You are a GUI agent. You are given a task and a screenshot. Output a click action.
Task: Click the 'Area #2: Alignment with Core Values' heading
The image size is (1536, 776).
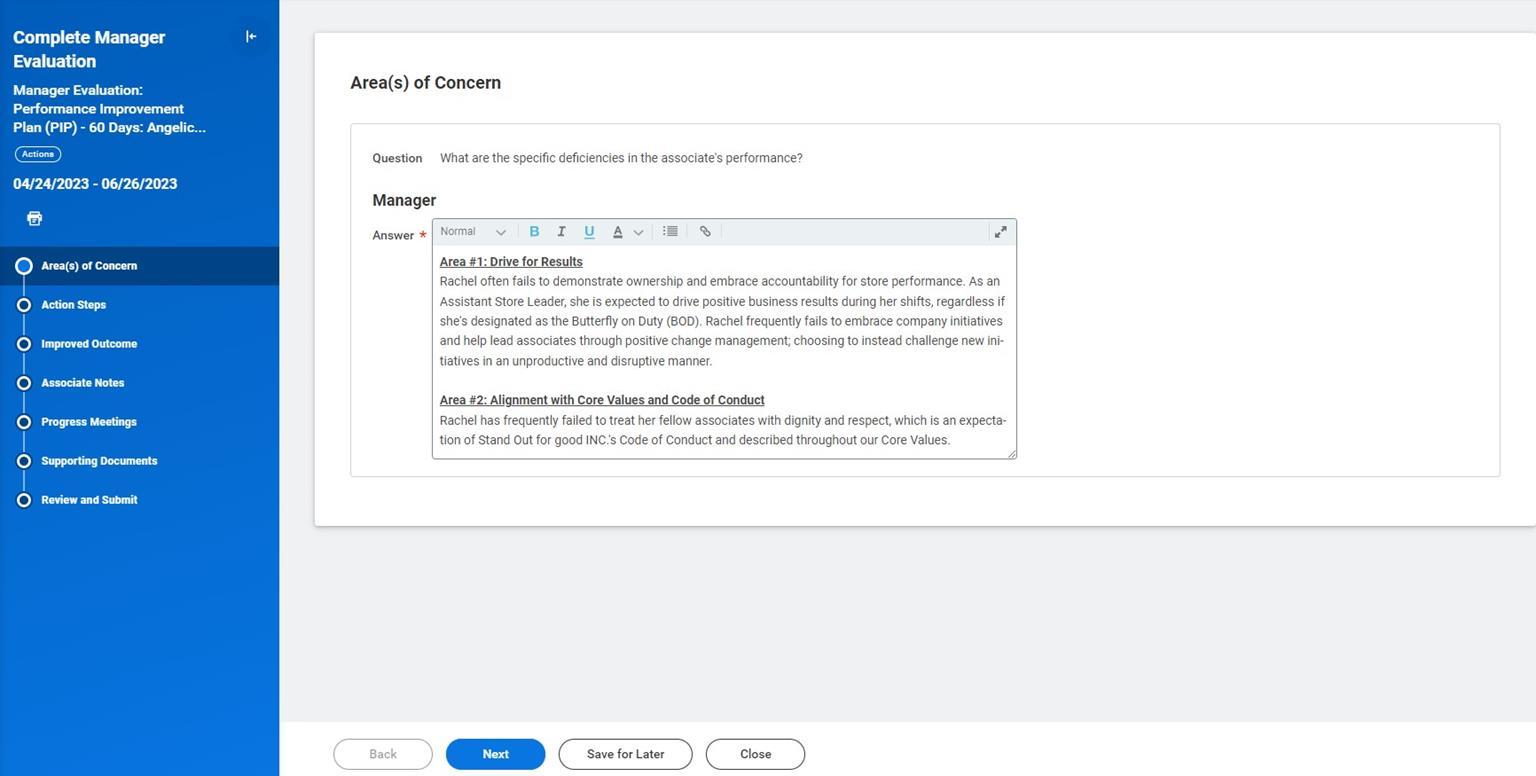602,400
